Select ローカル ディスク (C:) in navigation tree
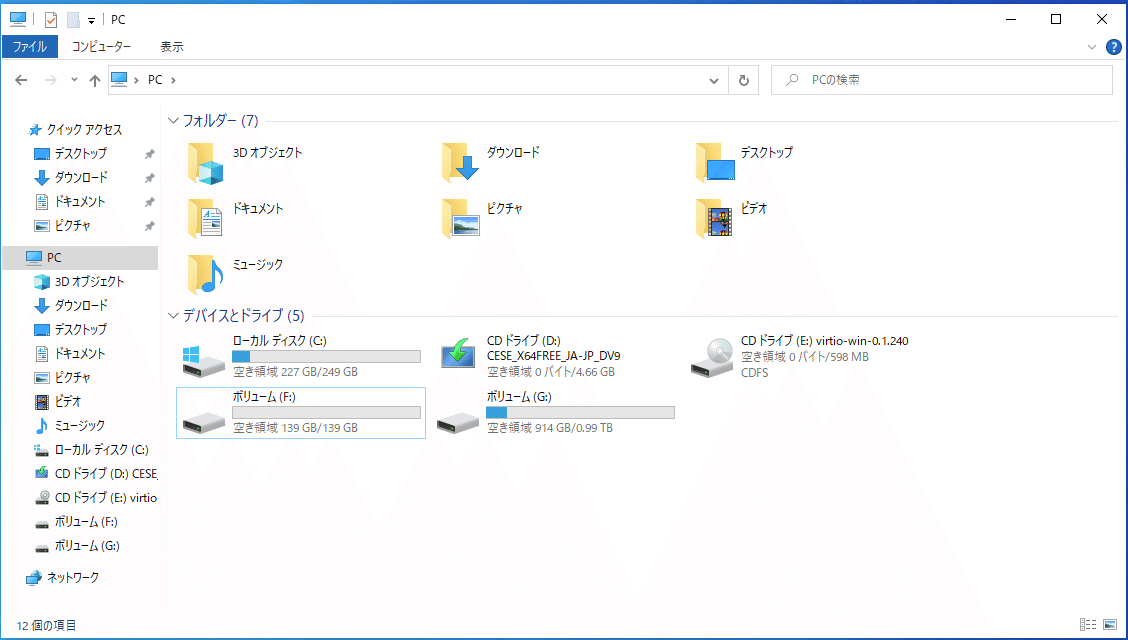The image size is (1128, 640). pyautogui.click(x=101, y=449)
